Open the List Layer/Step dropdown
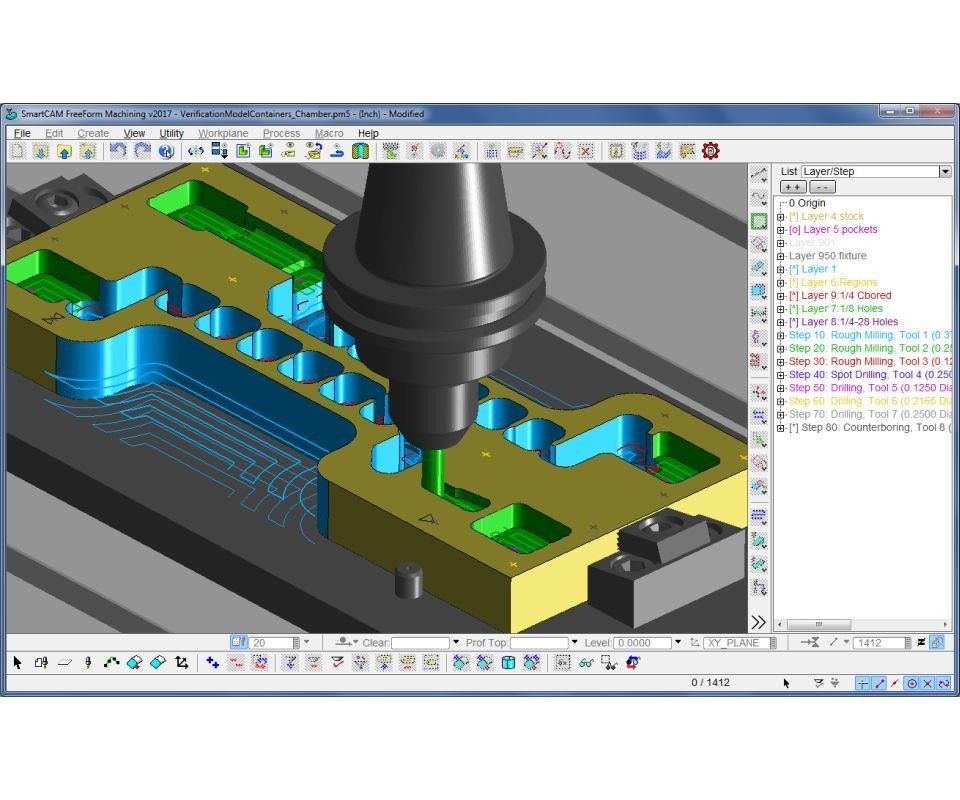Viewport: 960px width, 800px height. click(945, 171)
